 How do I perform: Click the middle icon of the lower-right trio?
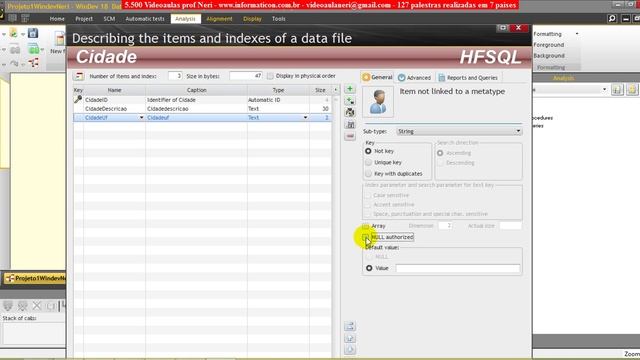(x=350, y=338)
